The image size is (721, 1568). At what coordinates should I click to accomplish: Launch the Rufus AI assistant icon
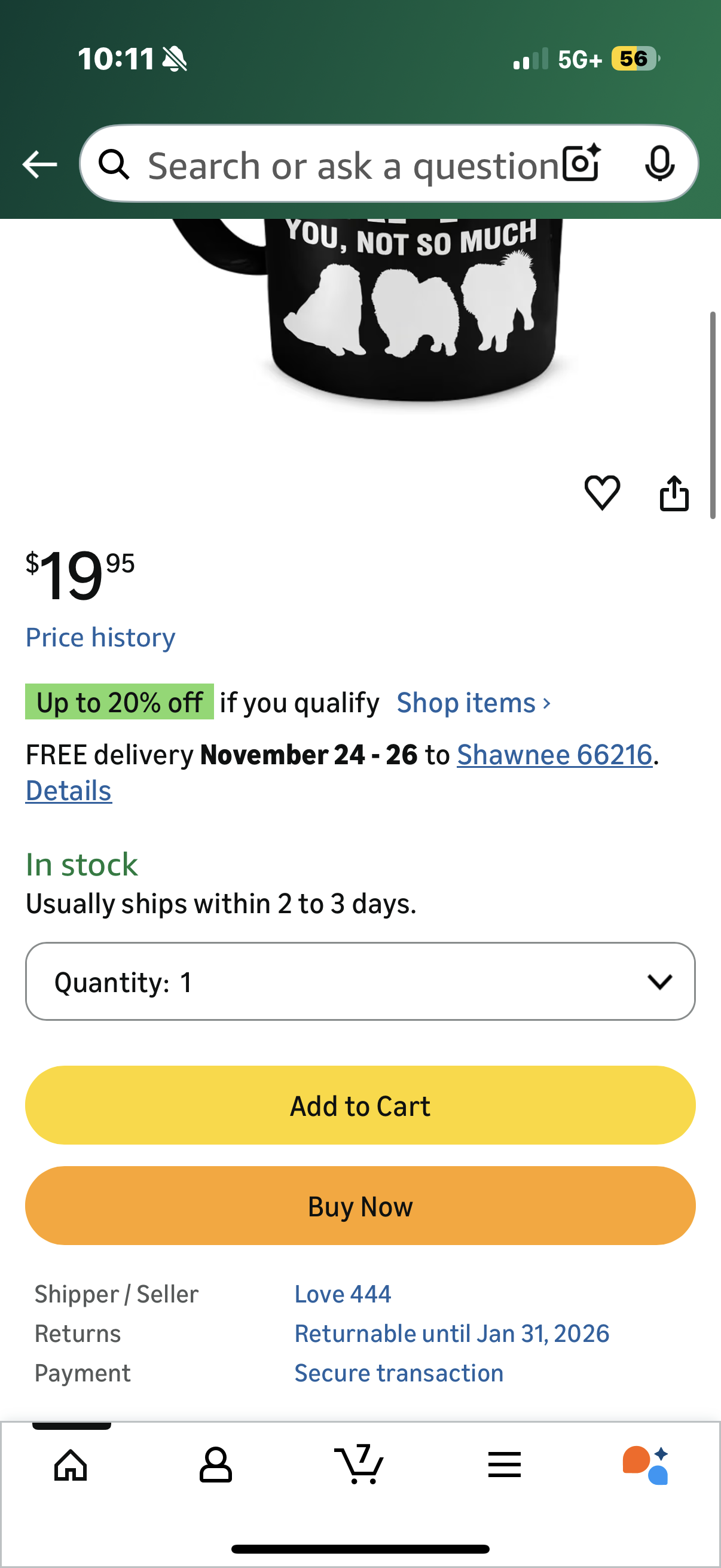click(x=646, y=1465)
